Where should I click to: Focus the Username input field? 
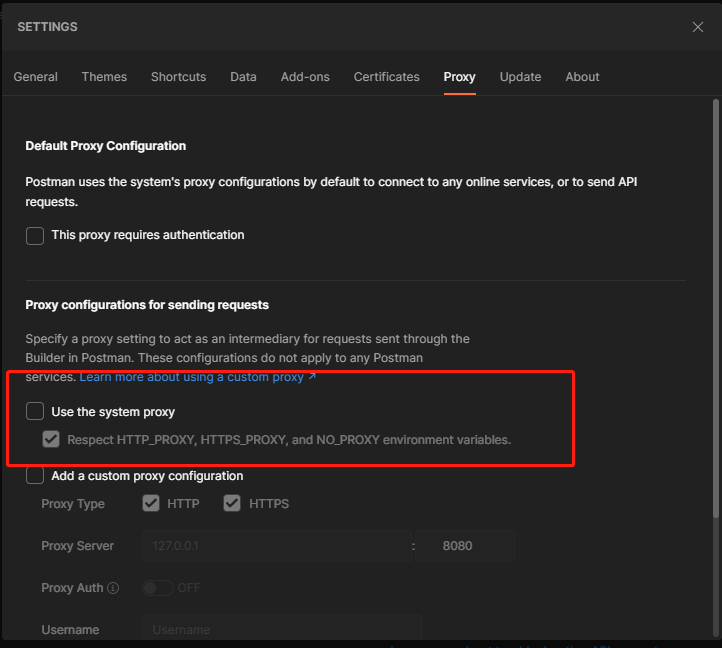click(282, 629)
